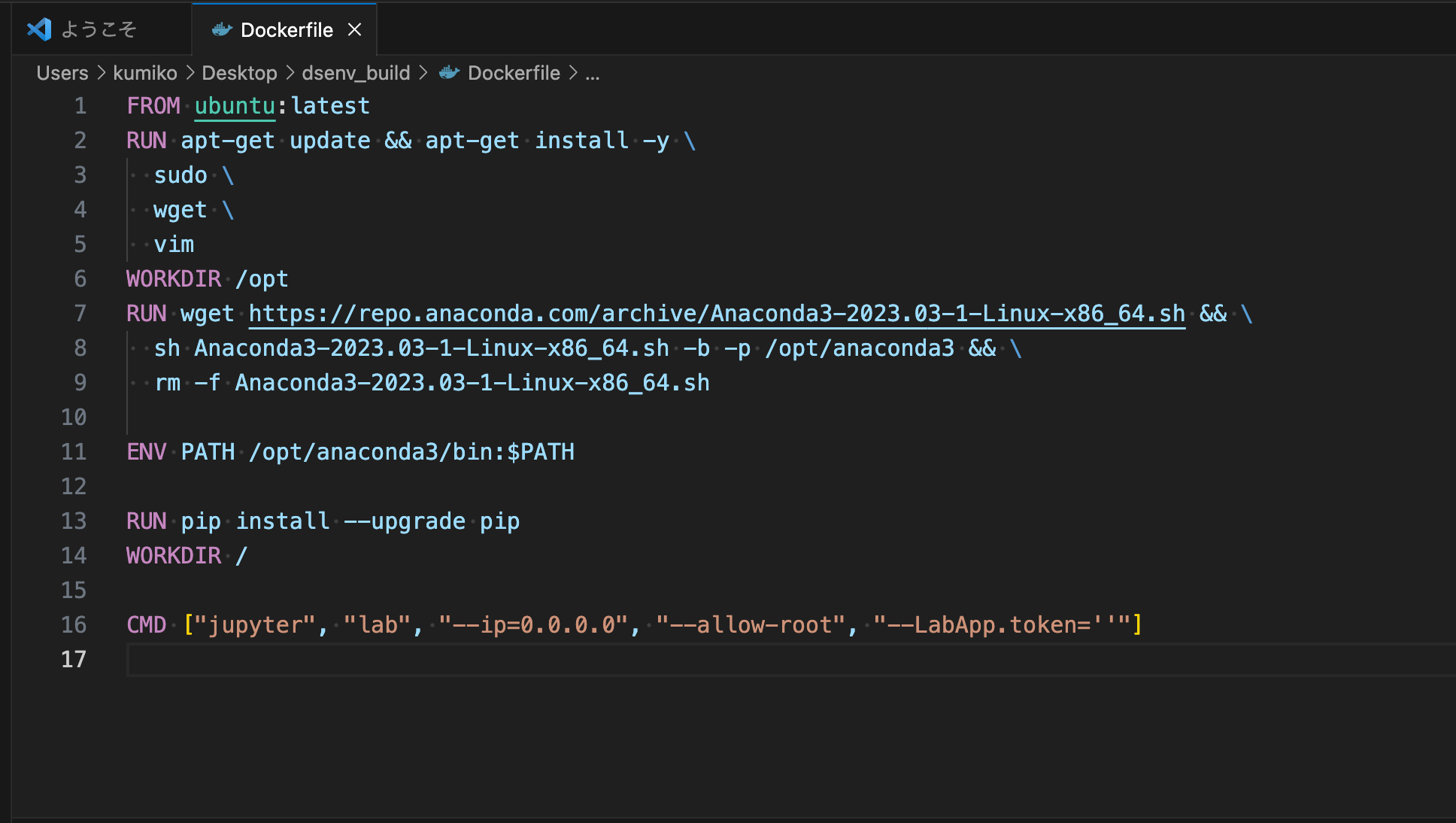Click the Users breadcrumb item

pyautogui.click(x=62, y=72)
